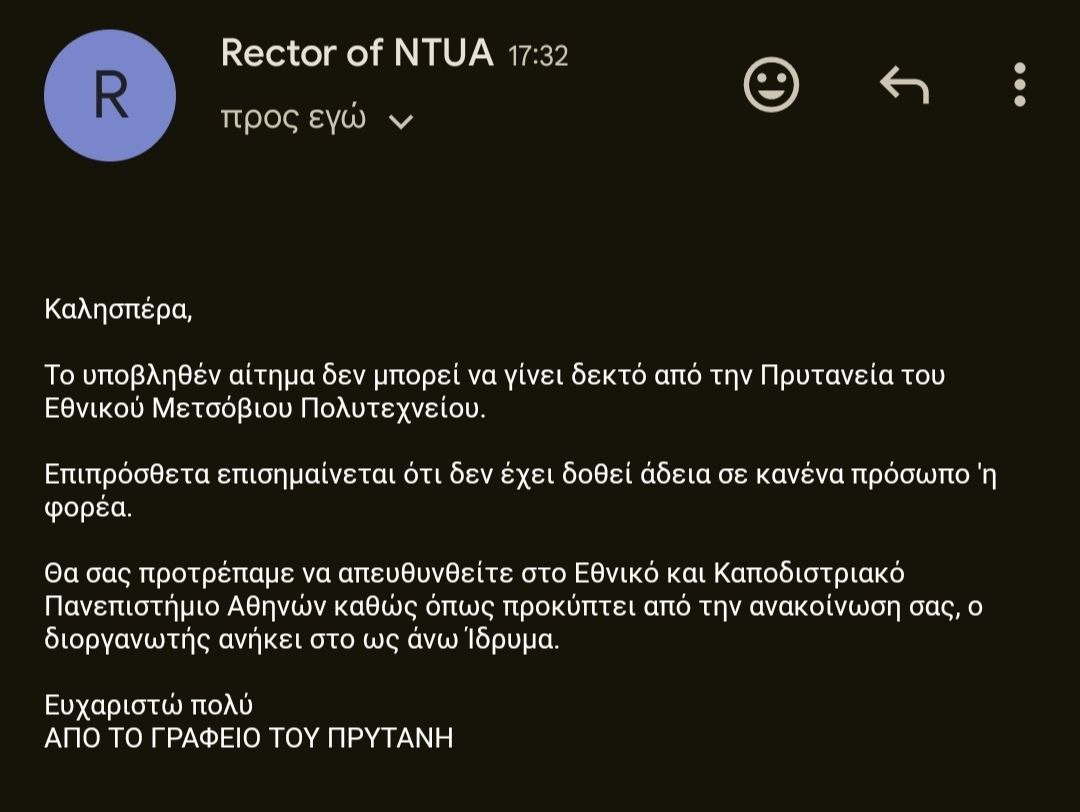Select the sender name Rector of NTUA
Screen dimensions: 1080x812
(x=357, y=53)
